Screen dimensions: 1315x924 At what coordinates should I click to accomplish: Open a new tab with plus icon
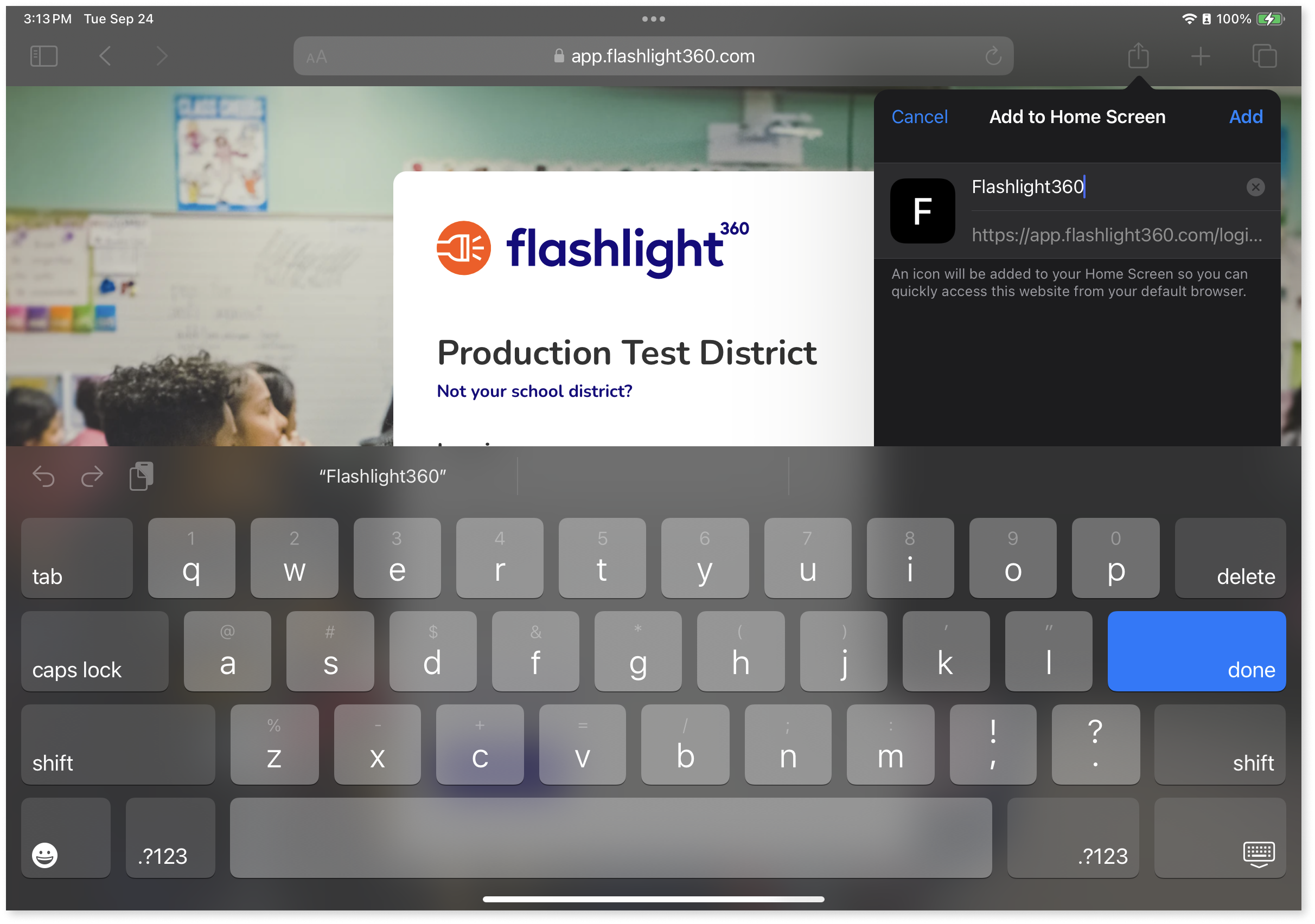click(1201, 56)
